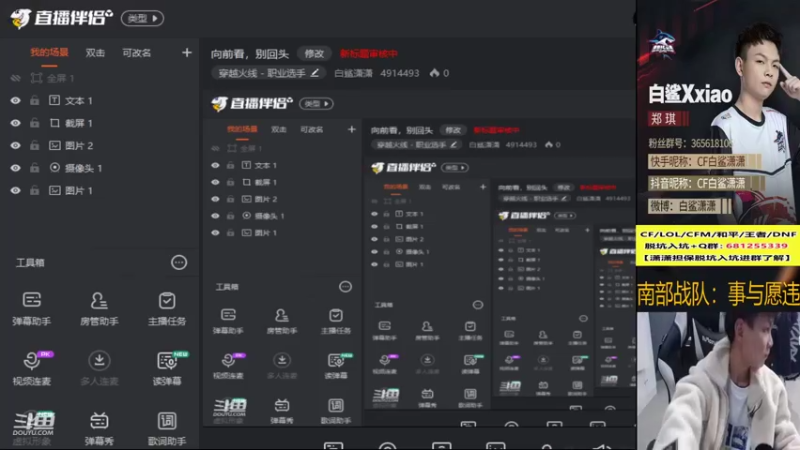Hide the 图片 2 layer in the outermost list

(15, 145)
